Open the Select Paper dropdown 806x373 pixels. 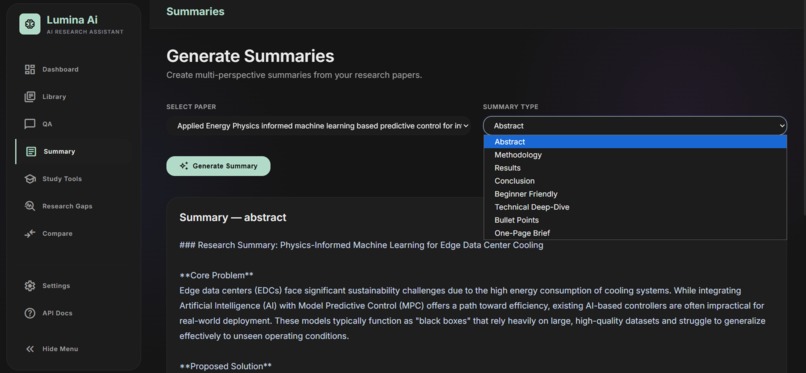(x=319, y=126)
